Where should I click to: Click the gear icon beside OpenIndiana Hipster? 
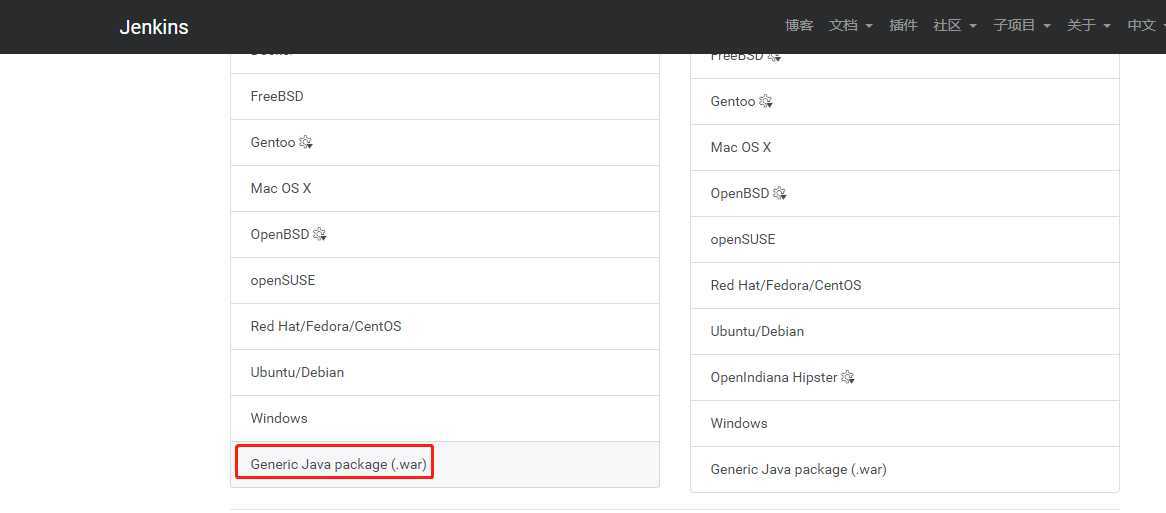(x=848, y=378)
